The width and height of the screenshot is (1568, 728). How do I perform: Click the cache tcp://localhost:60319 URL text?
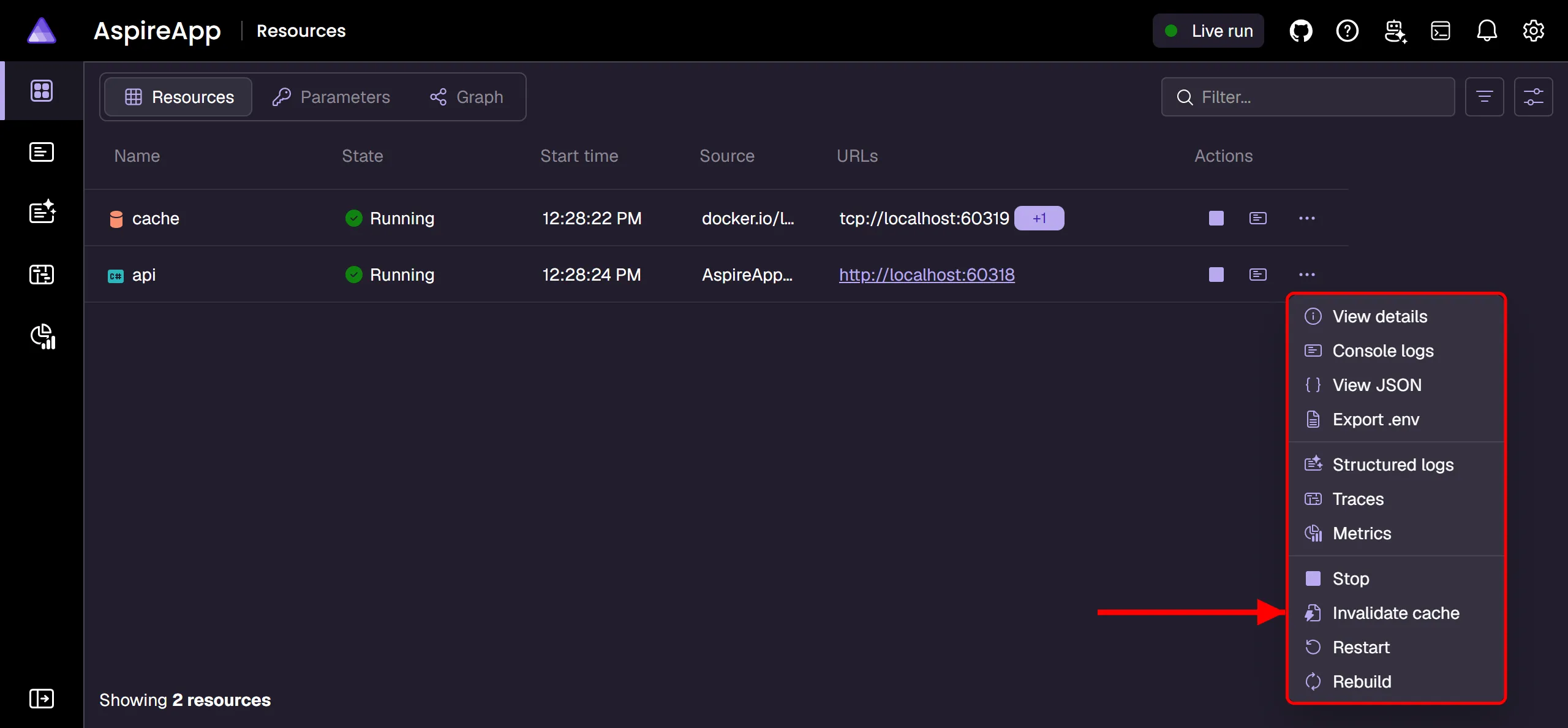pos(924,218)
